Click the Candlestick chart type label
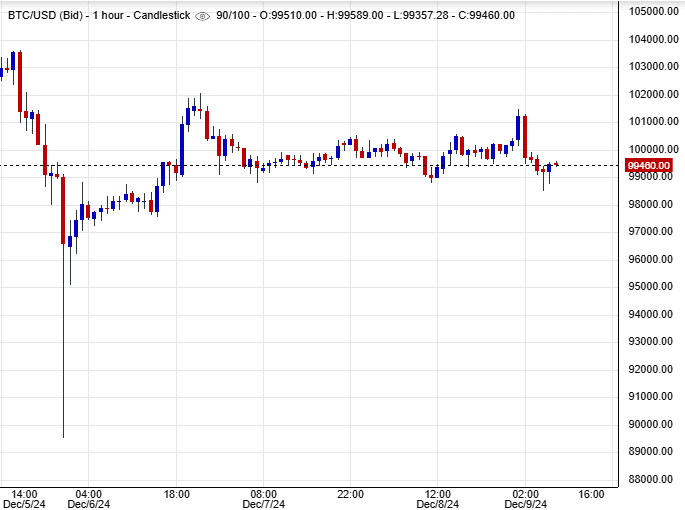685x510 pixels. coord(162,15)
